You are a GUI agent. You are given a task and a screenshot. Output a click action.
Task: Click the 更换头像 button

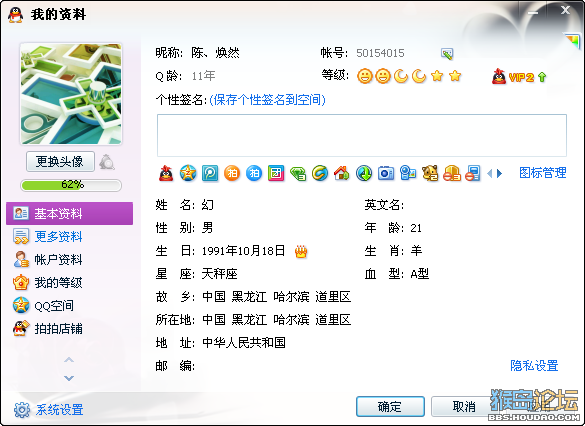[x=60, y=162]
